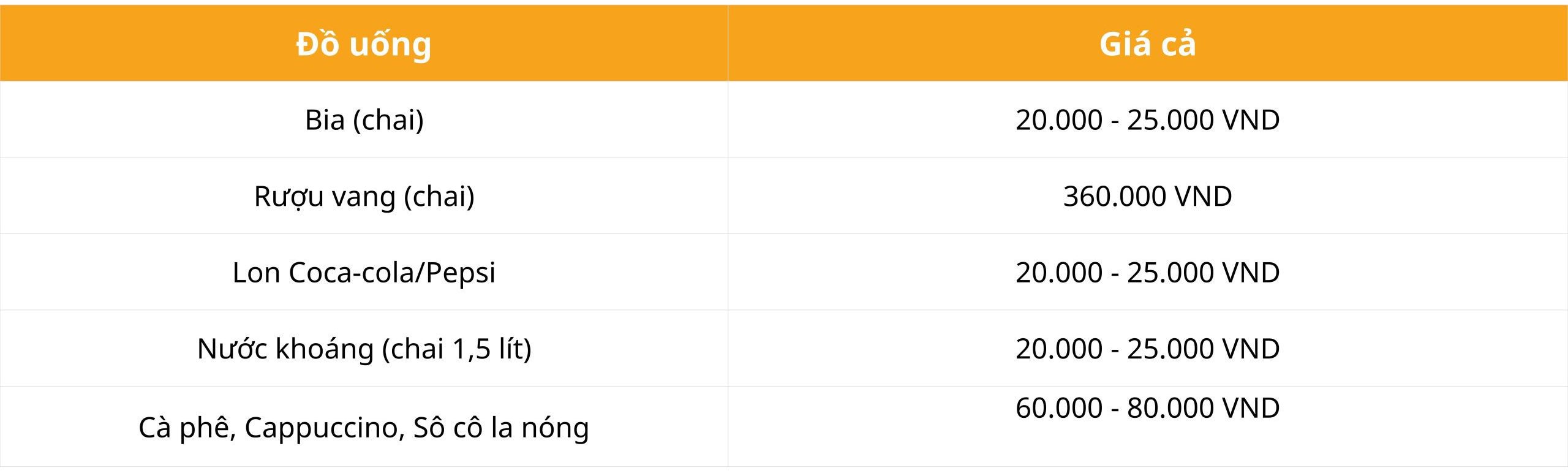
Task: Click the "Nước khoáng (chai 1,5 lít)" cell
Action: tap(364, 349)
